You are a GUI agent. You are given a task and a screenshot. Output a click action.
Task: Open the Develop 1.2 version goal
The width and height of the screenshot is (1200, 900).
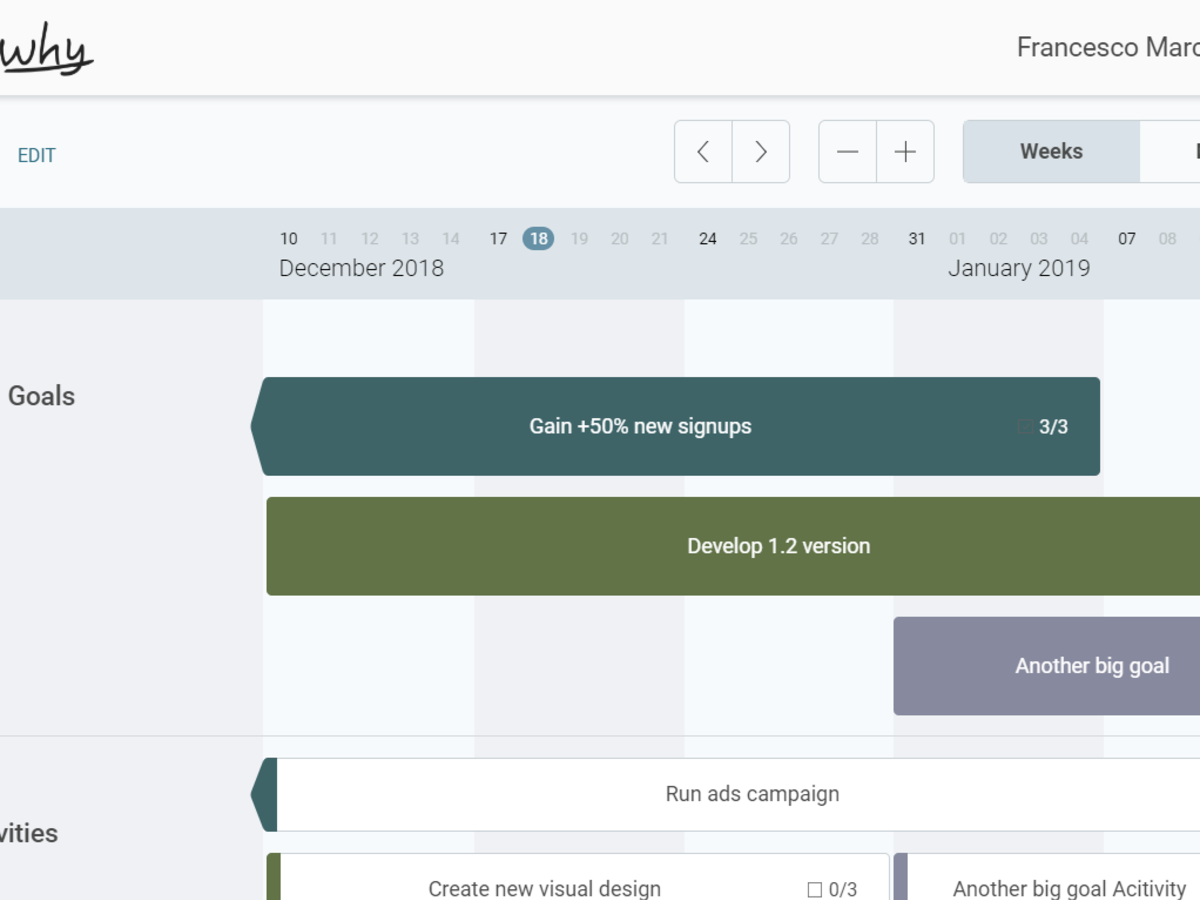(x=778, y=546)
